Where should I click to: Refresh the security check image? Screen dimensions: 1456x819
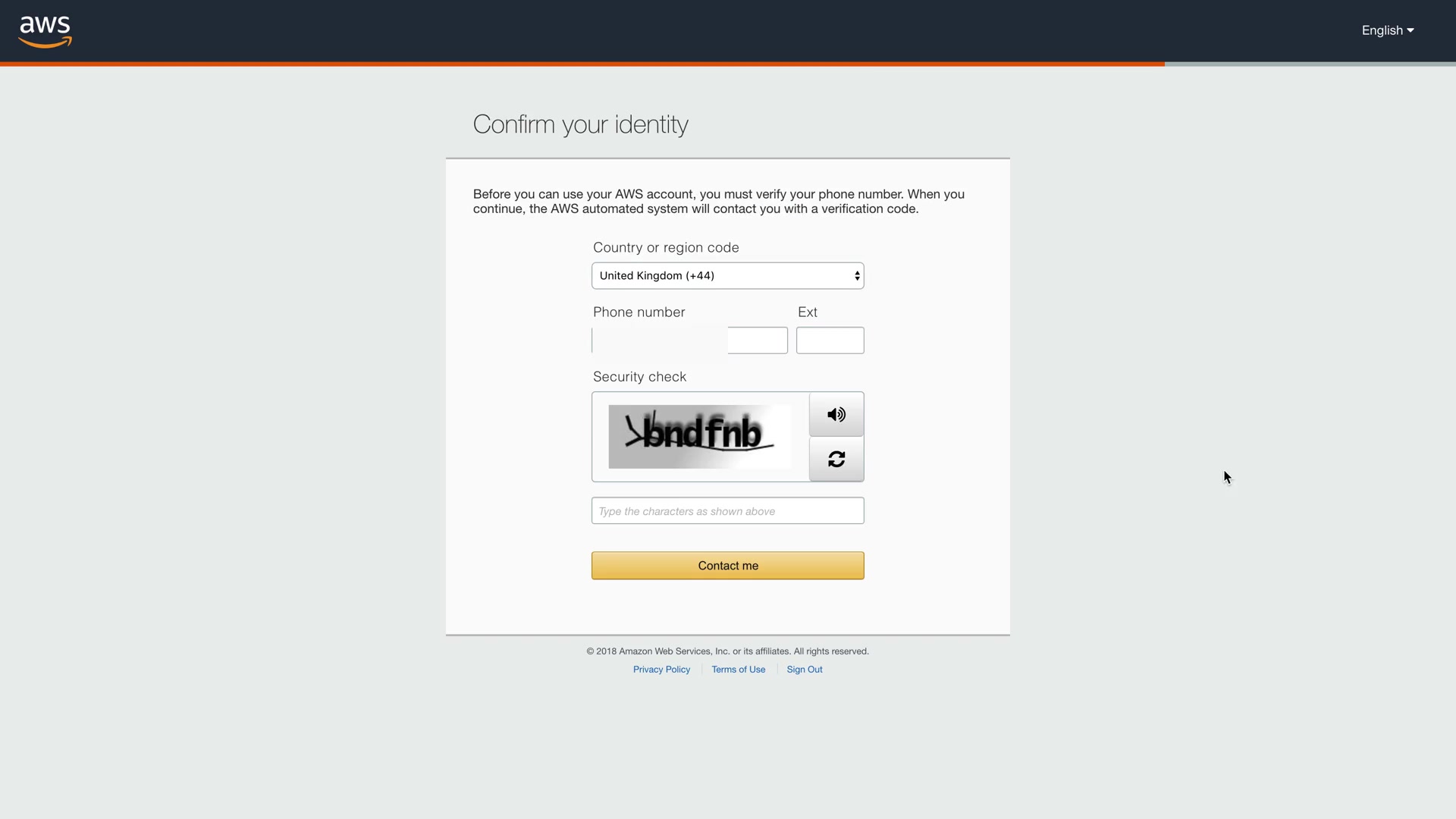pyautogui.click(x=836, y=460)
